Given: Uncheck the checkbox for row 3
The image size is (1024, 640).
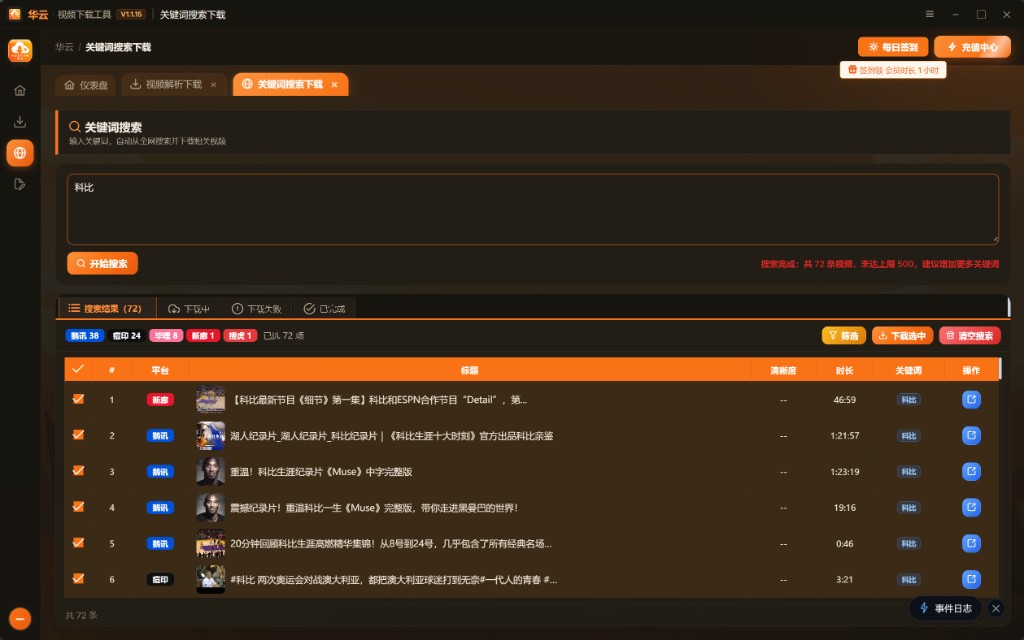Looking at the screenshot, I should click(x=78, y=471).
